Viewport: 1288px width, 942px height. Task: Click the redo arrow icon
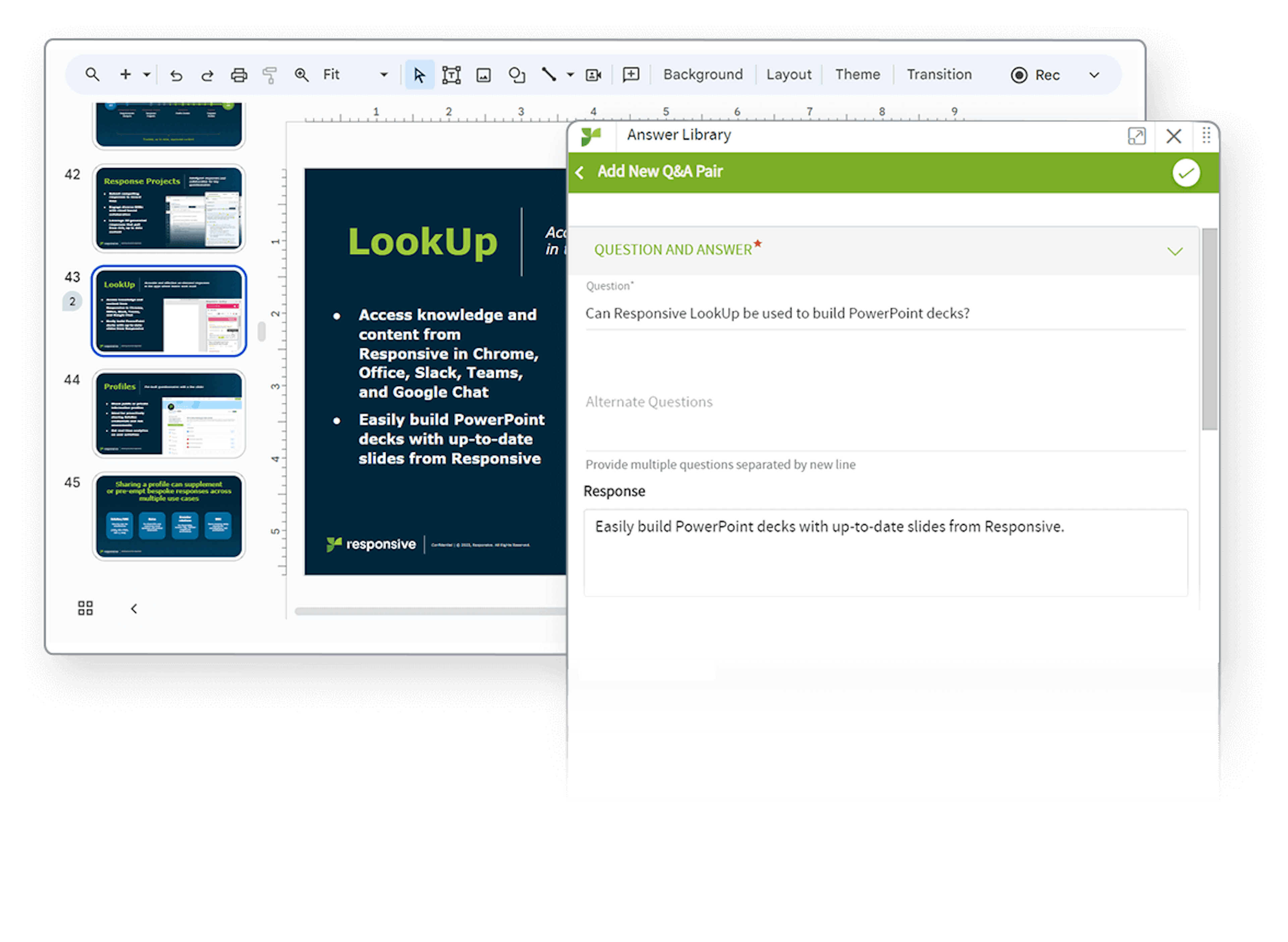pos(208,75)
